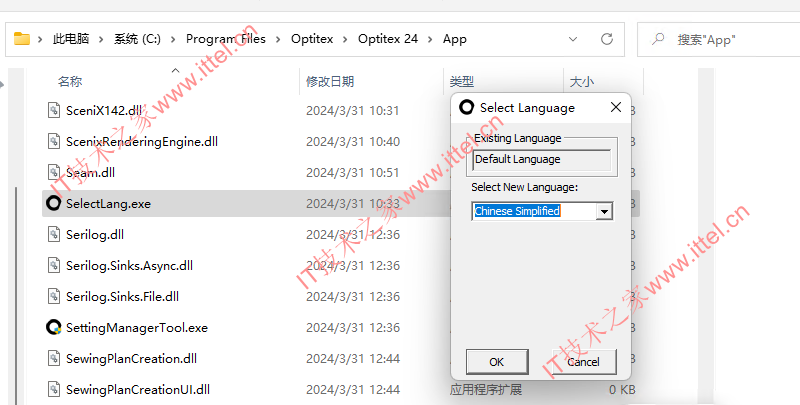Click the folder icon in address bar
Viewport: 800px width, 405px height.
[x=21, y=39]
